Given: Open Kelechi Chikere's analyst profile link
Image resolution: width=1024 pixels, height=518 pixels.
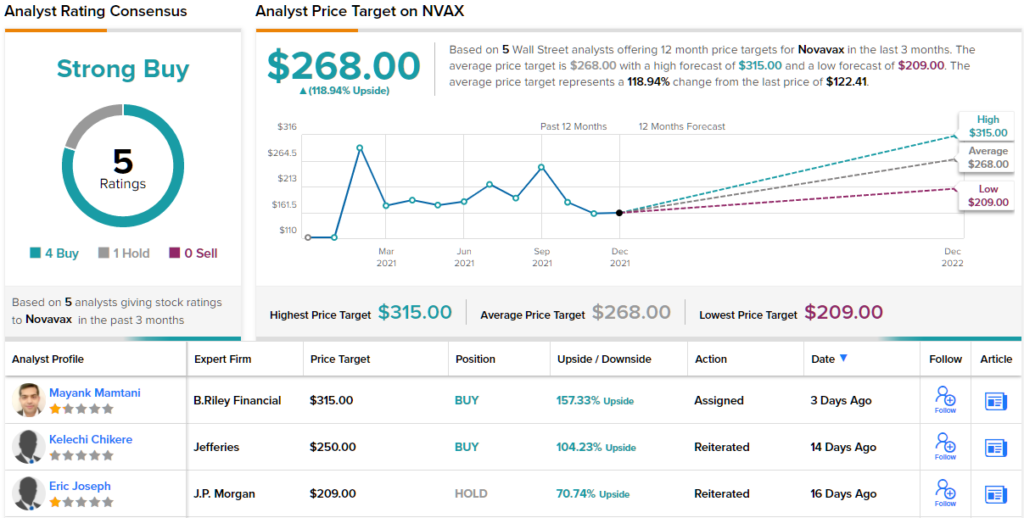Looking at the screenshot, I should (x=91, y=440).
